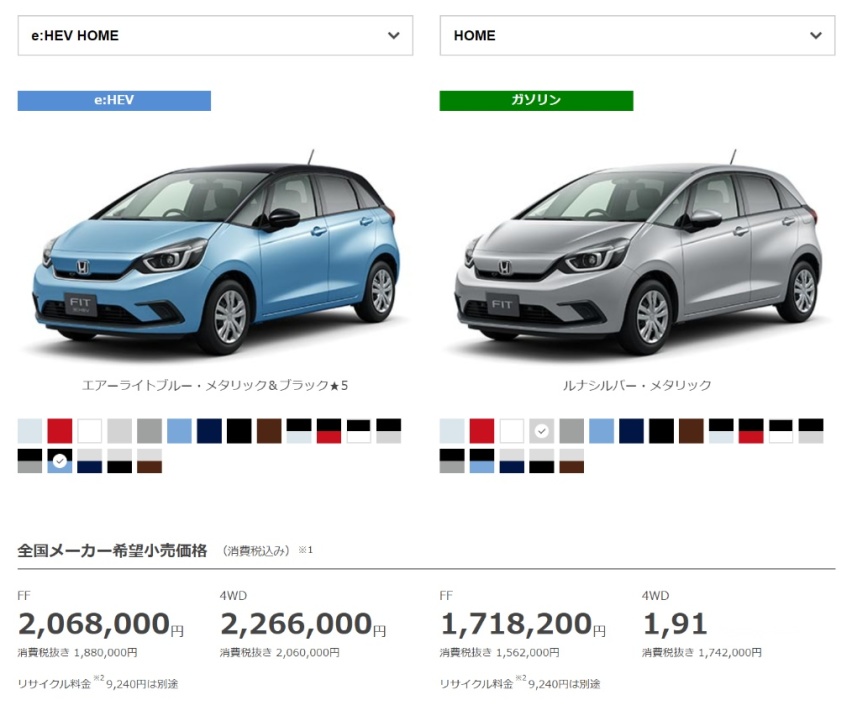The image size is (852, 716).
Task: Select silver-over-navy two-tone swatch for e:HEV HOME
Action: coord(90,461)
